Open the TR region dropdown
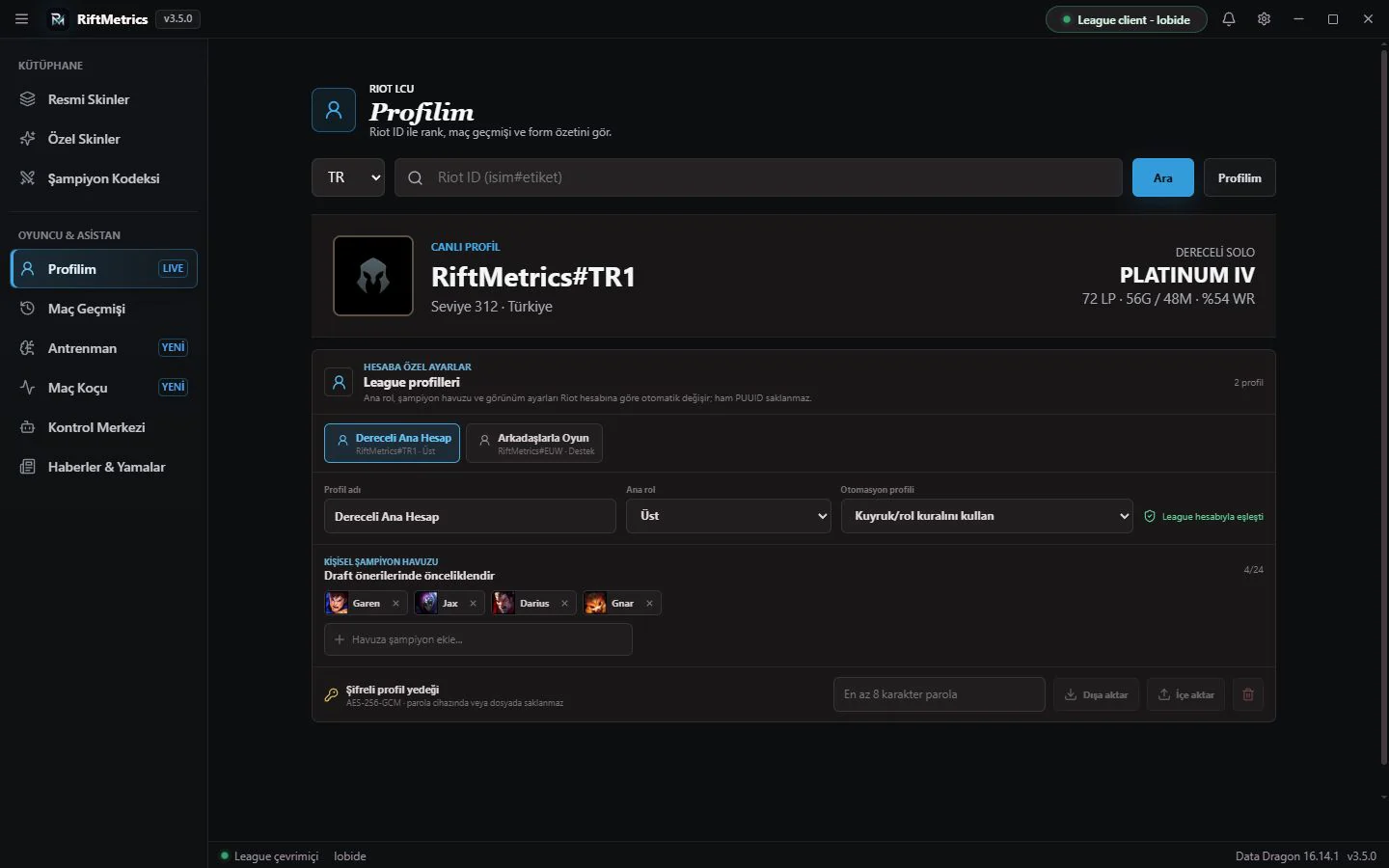 (x=348, y=177)
